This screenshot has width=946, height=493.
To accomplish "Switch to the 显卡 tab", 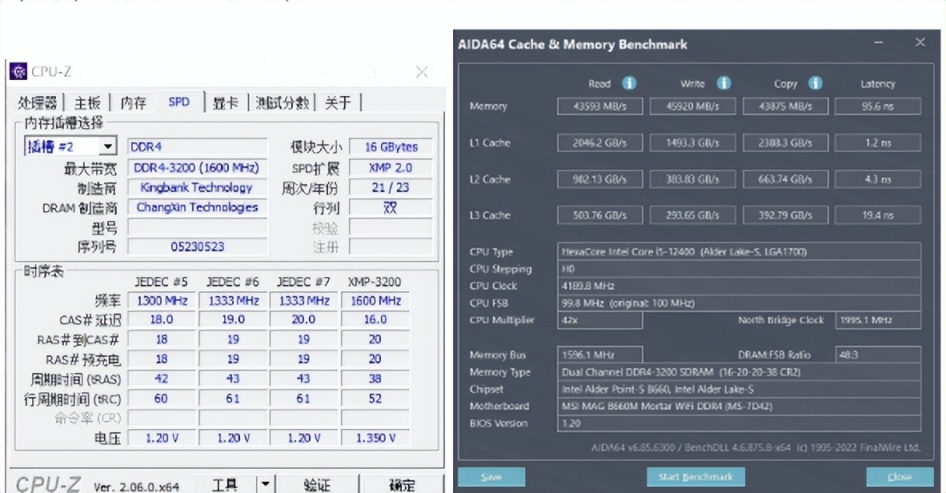I will 225,103.
